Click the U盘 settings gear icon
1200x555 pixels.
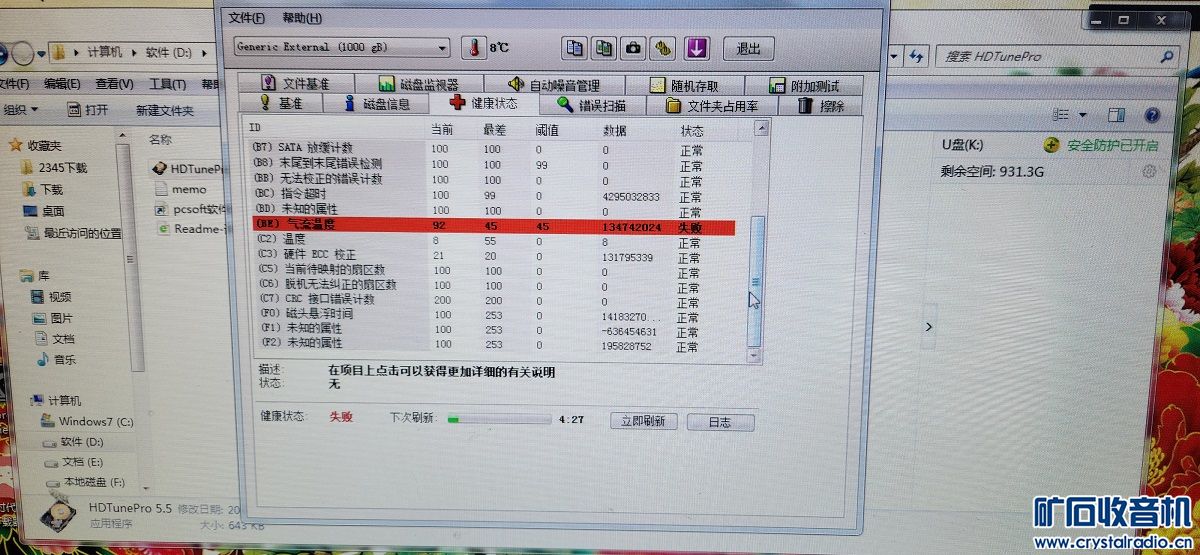tap(1149, 172)
